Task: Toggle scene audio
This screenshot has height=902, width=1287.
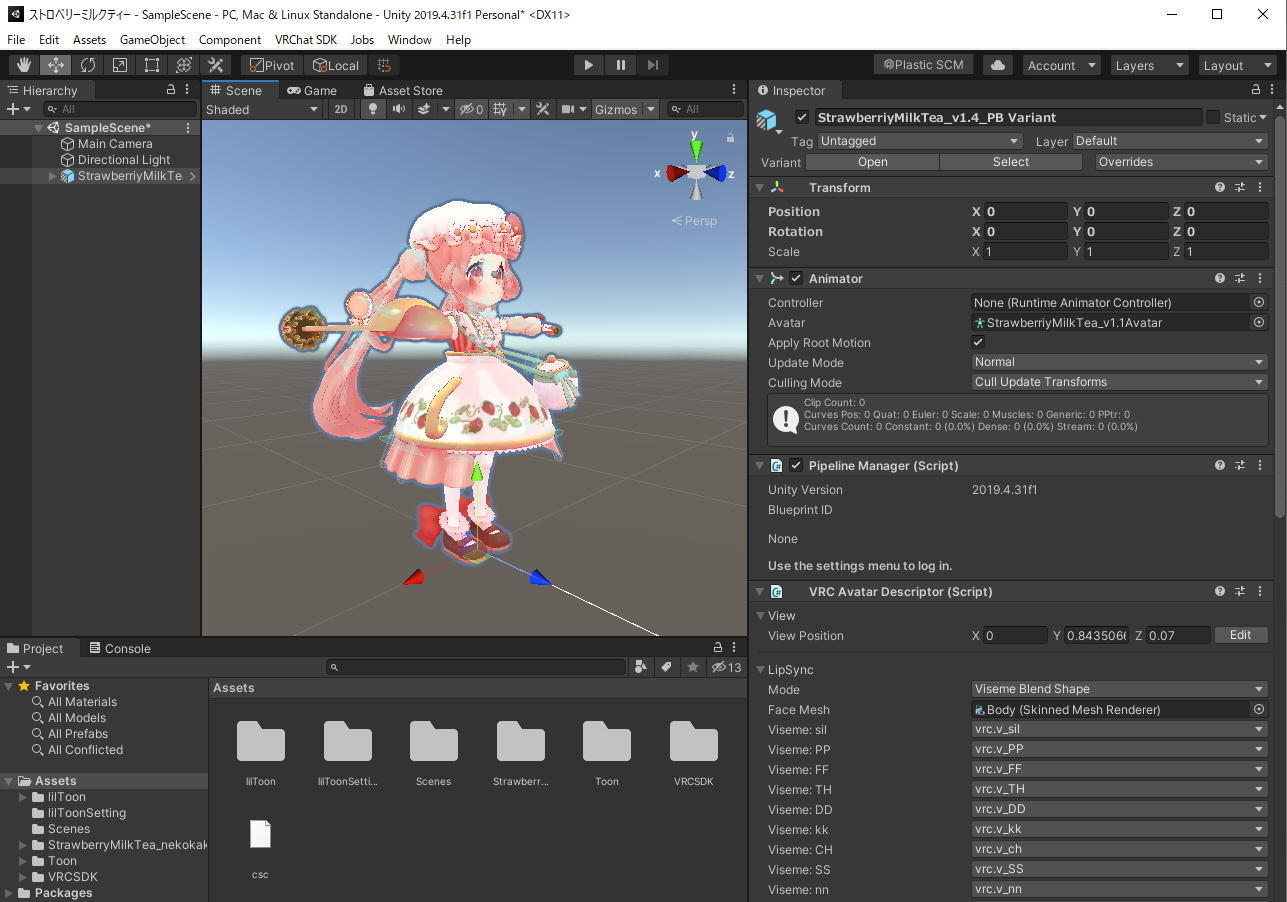Action: pyautogui.click(x=398, y=109)
